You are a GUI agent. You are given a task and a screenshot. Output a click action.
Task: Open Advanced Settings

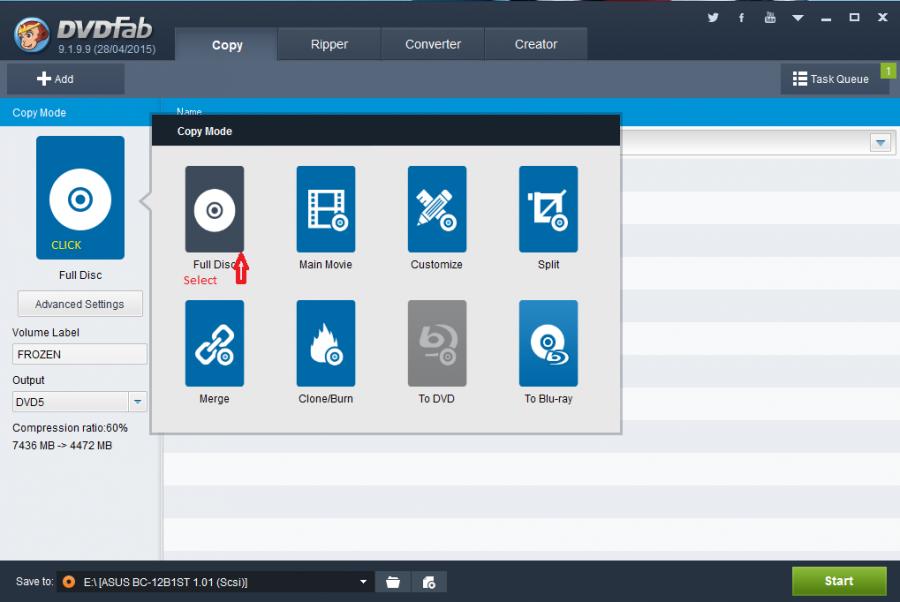[80, 304]
